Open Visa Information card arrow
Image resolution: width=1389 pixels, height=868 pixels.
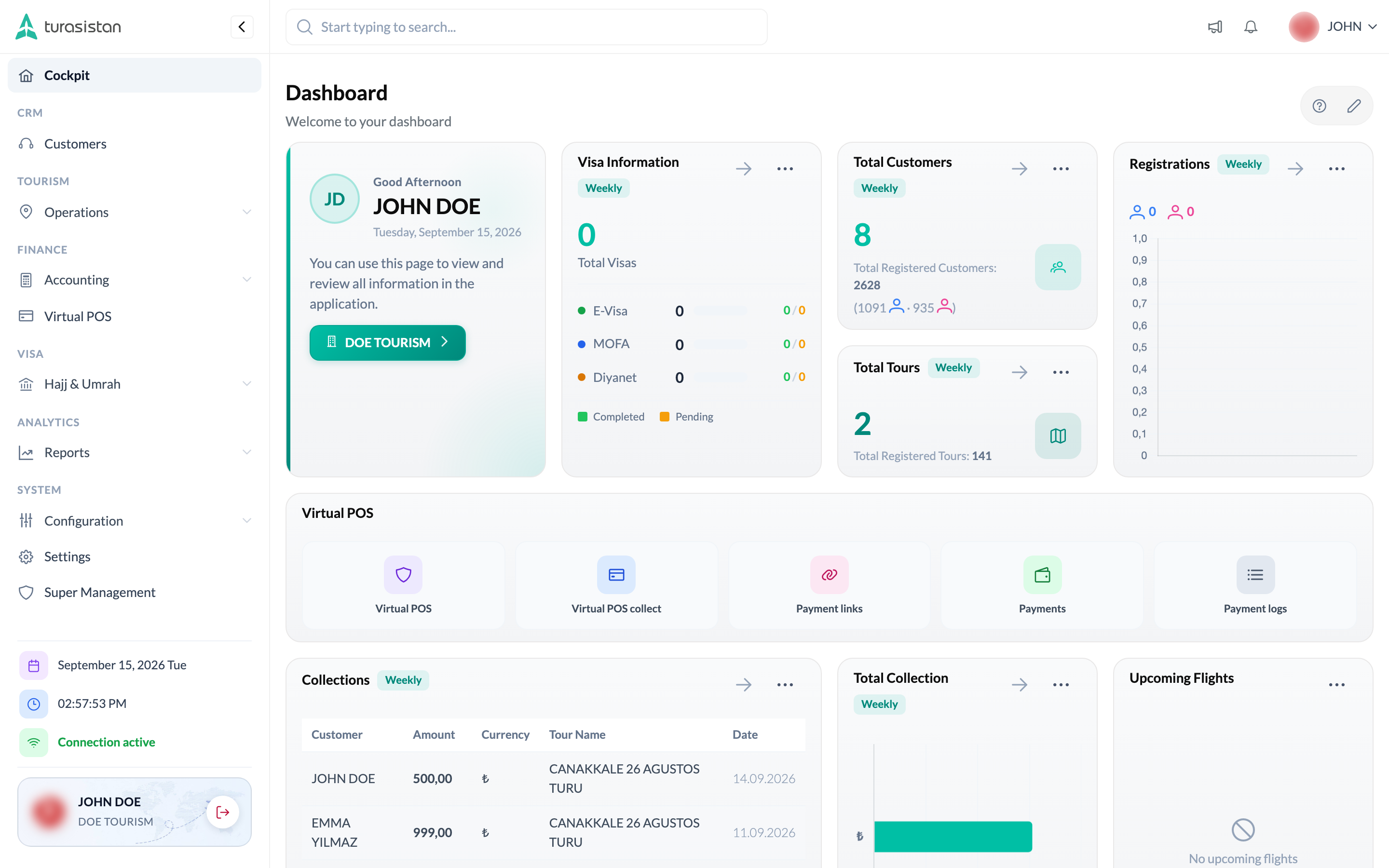[743, 169]
